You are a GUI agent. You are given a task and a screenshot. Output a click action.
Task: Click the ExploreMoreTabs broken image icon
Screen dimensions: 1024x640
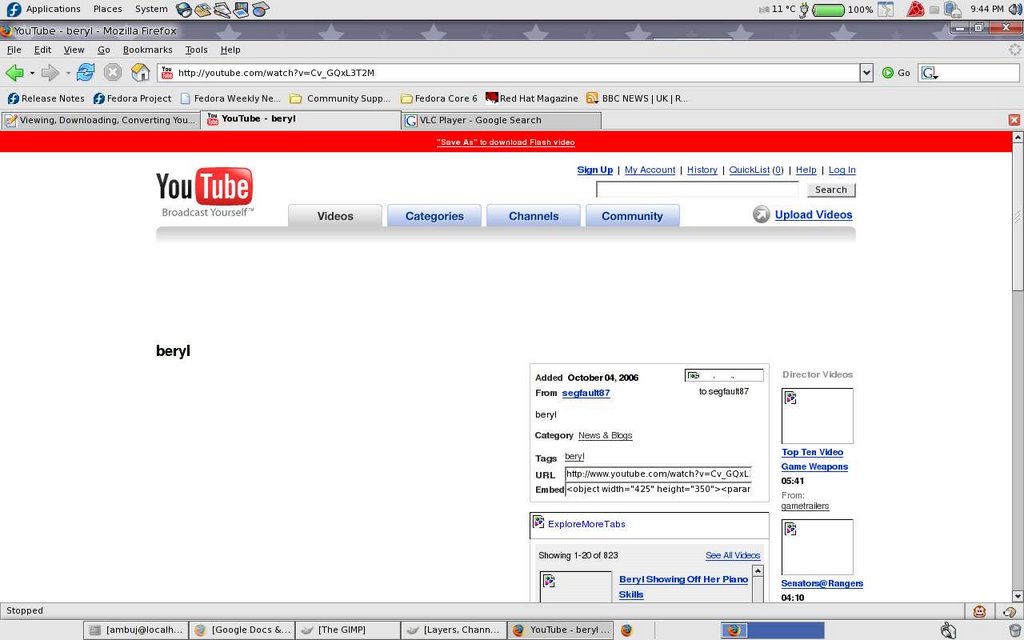click(x=539, y=522)
